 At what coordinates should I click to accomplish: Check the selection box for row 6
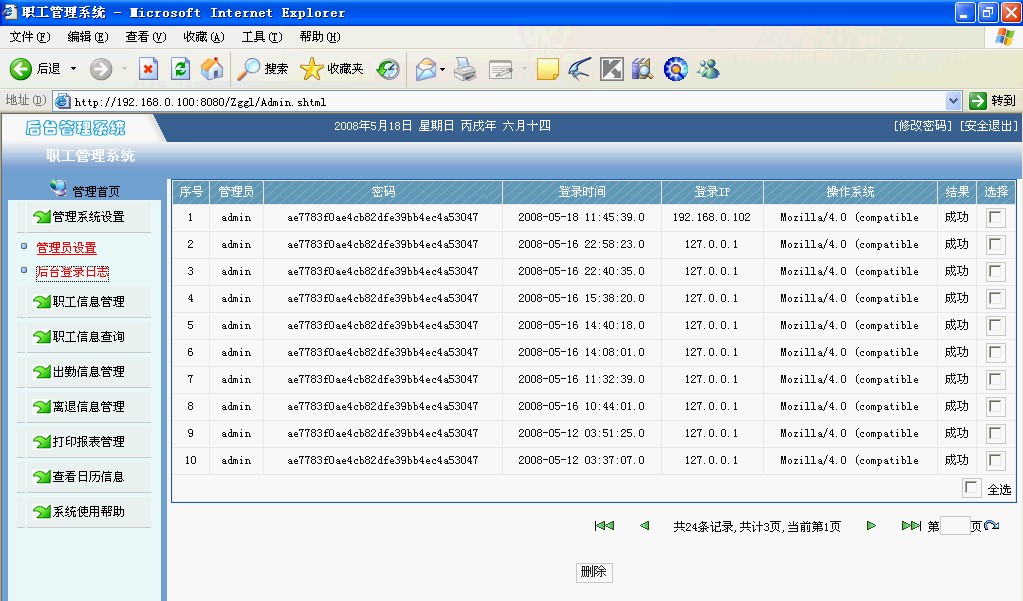995,352
